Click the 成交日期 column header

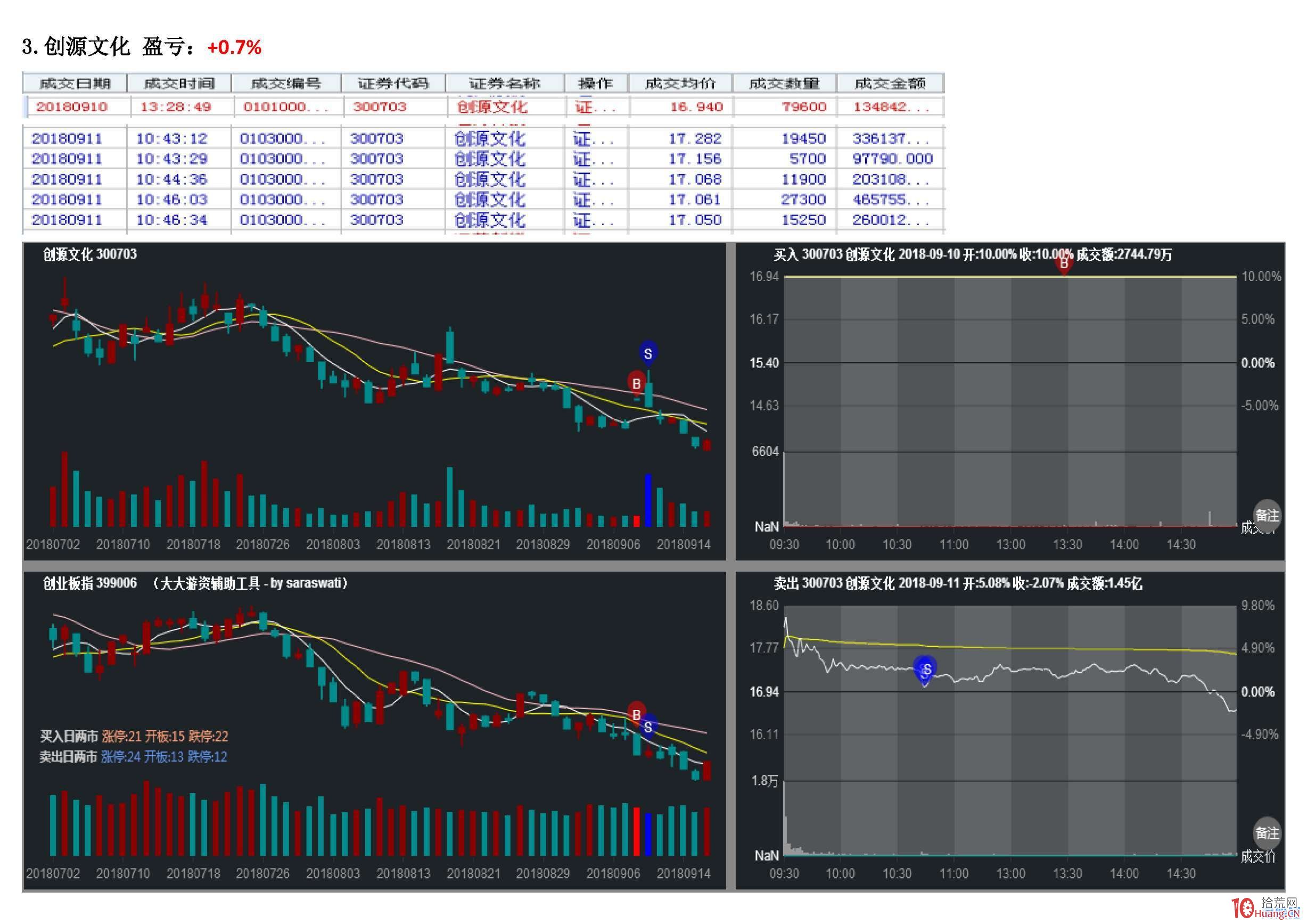pyautogui.click(x=75, y=84)
